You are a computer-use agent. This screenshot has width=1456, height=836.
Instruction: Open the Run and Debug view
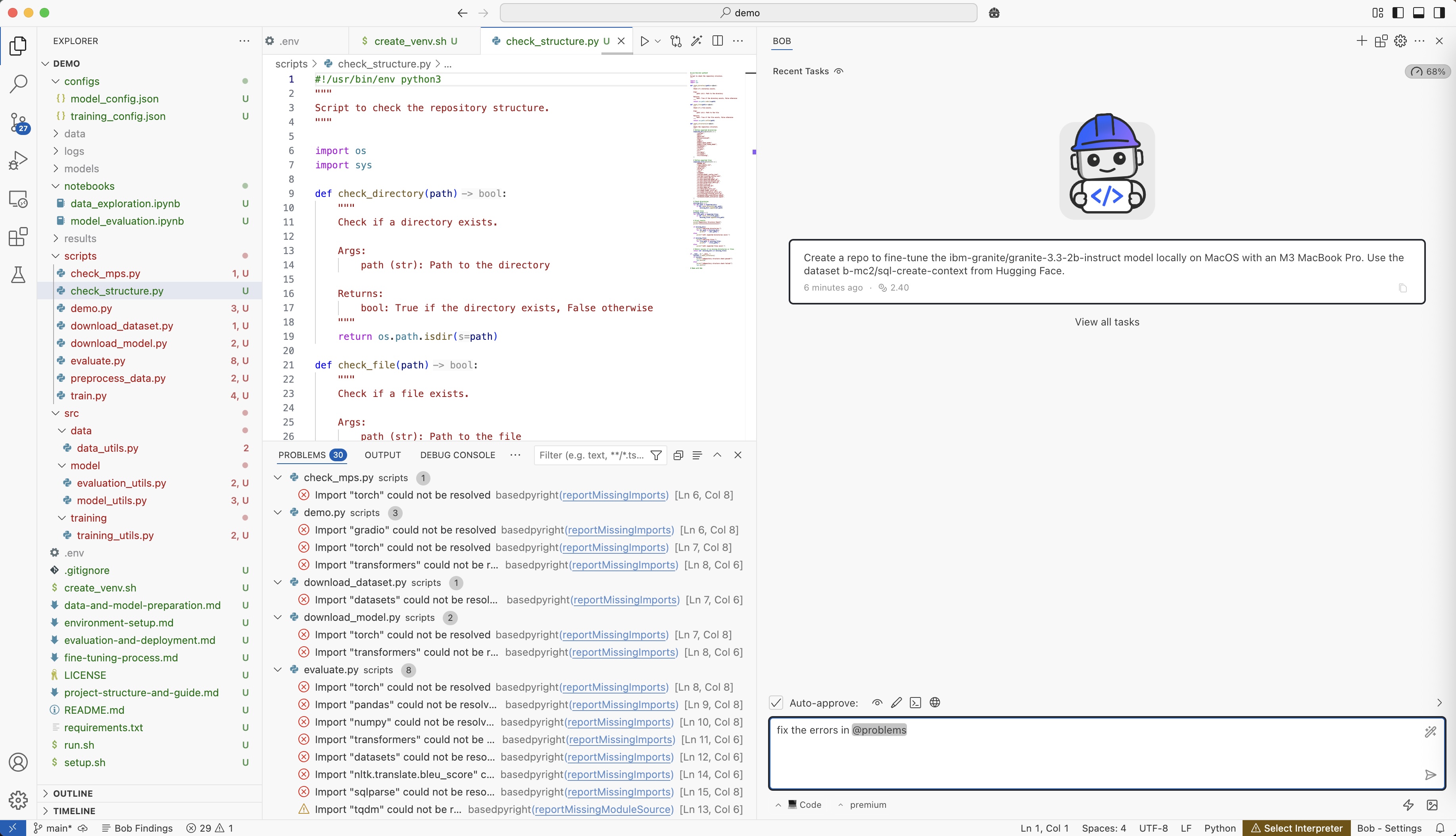pyautogui.click(x=18, y=160)
